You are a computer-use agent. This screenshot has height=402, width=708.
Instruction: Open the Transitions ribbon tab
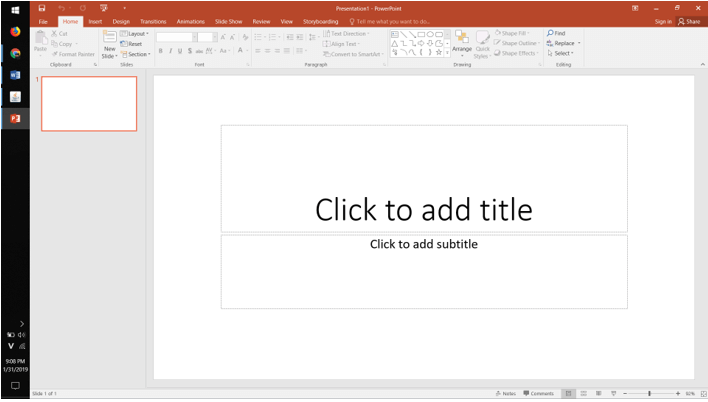[x=153, y=21]
